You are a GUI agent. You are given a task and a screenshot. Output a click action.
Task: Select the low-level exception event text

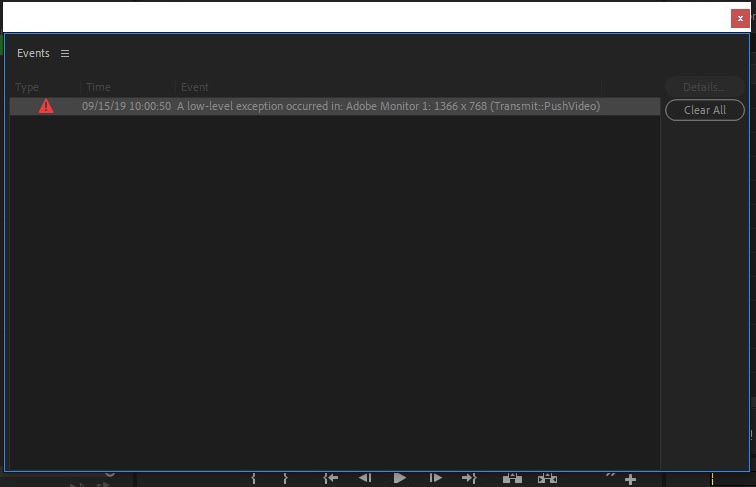(x=389, y=106)
